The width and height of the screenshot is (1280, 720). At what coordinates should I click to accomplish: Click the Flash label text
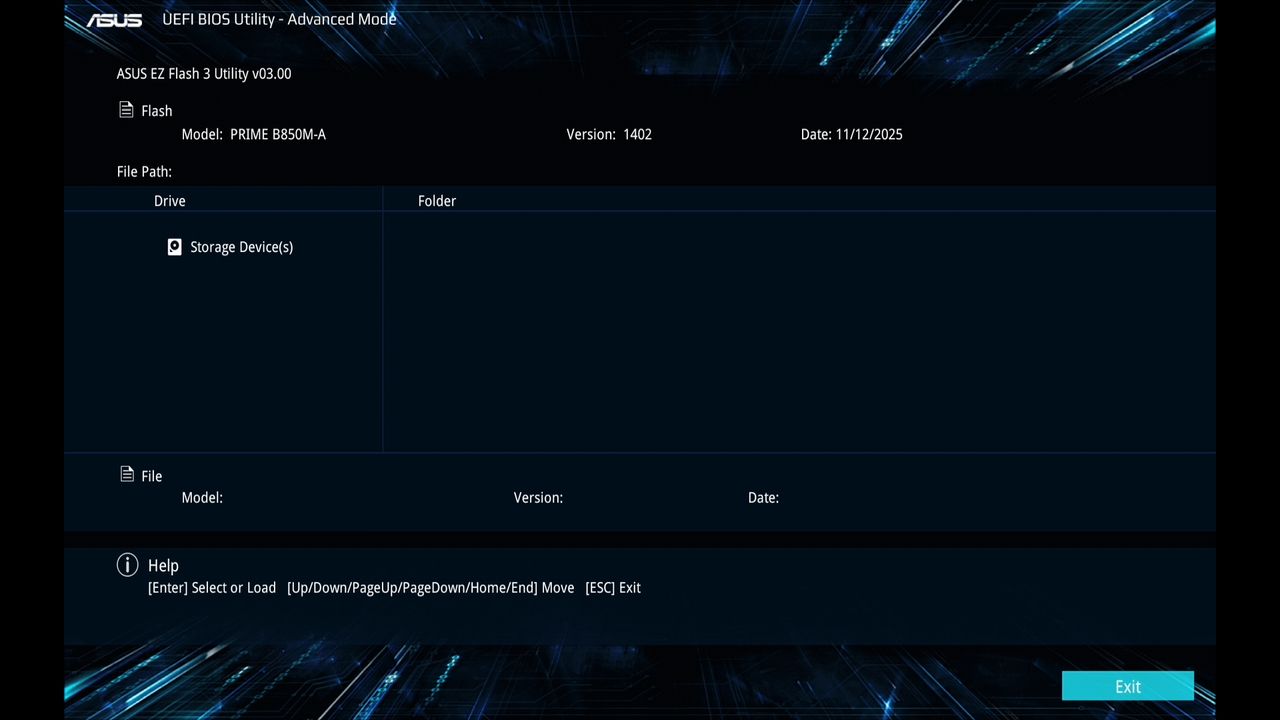[x=156, y=110]
